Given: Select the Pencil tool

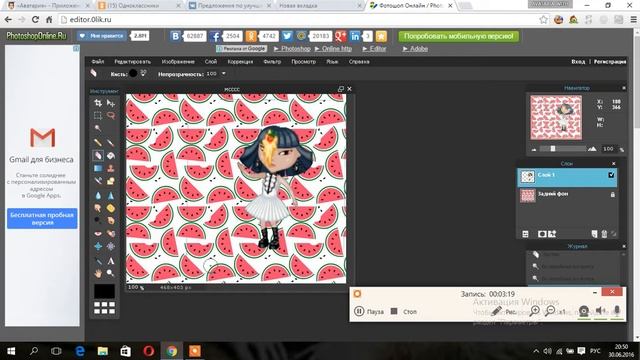Looking at the screenshot, I should 98,142.
